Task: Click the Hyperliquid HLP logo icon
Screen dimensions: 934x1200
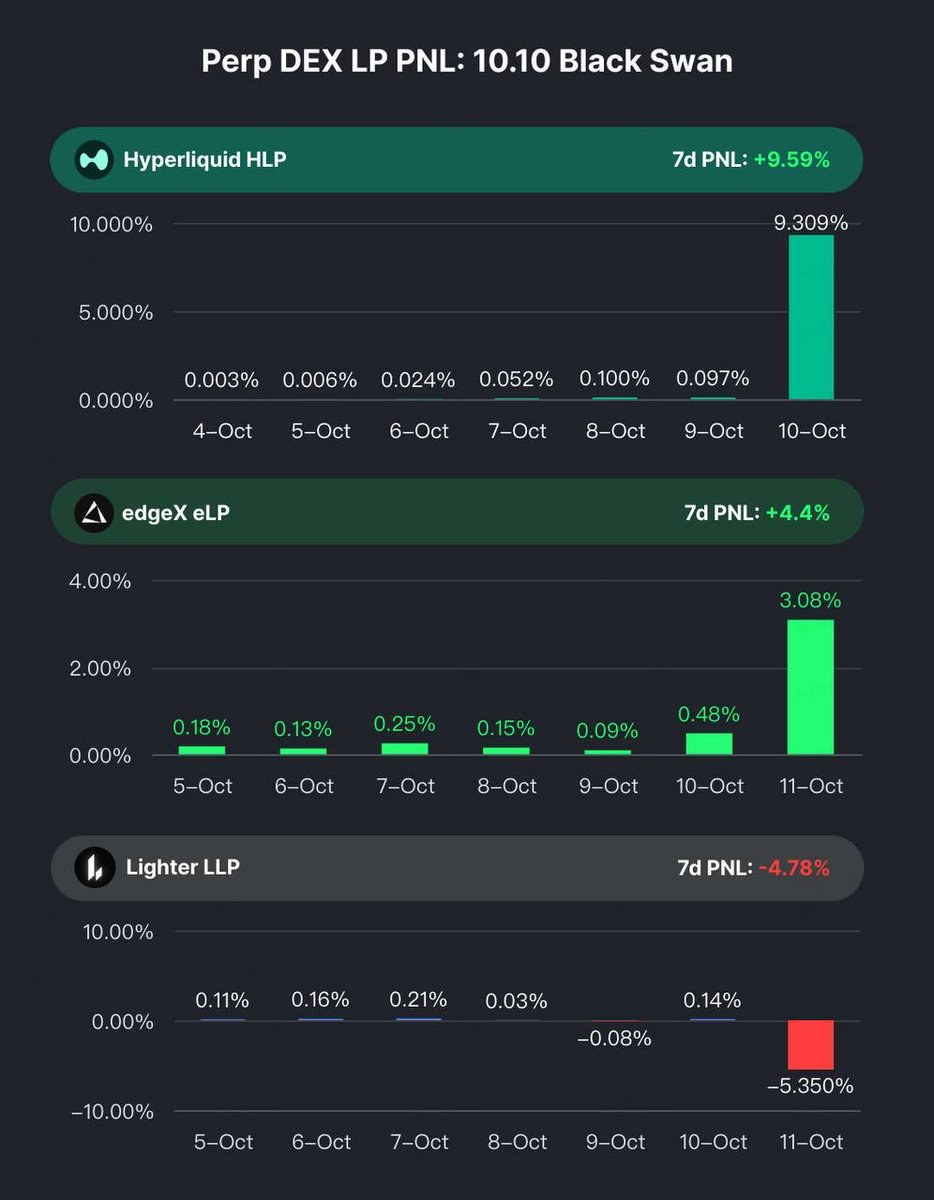Action: pyautogui.click(x=94, y=159)
